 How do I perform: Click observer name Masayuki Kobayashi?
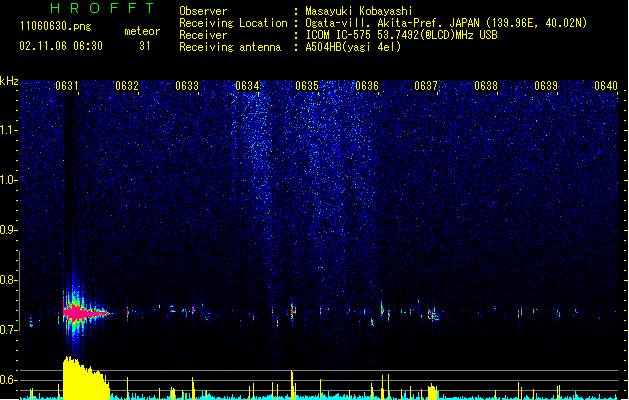click(359, 11)
